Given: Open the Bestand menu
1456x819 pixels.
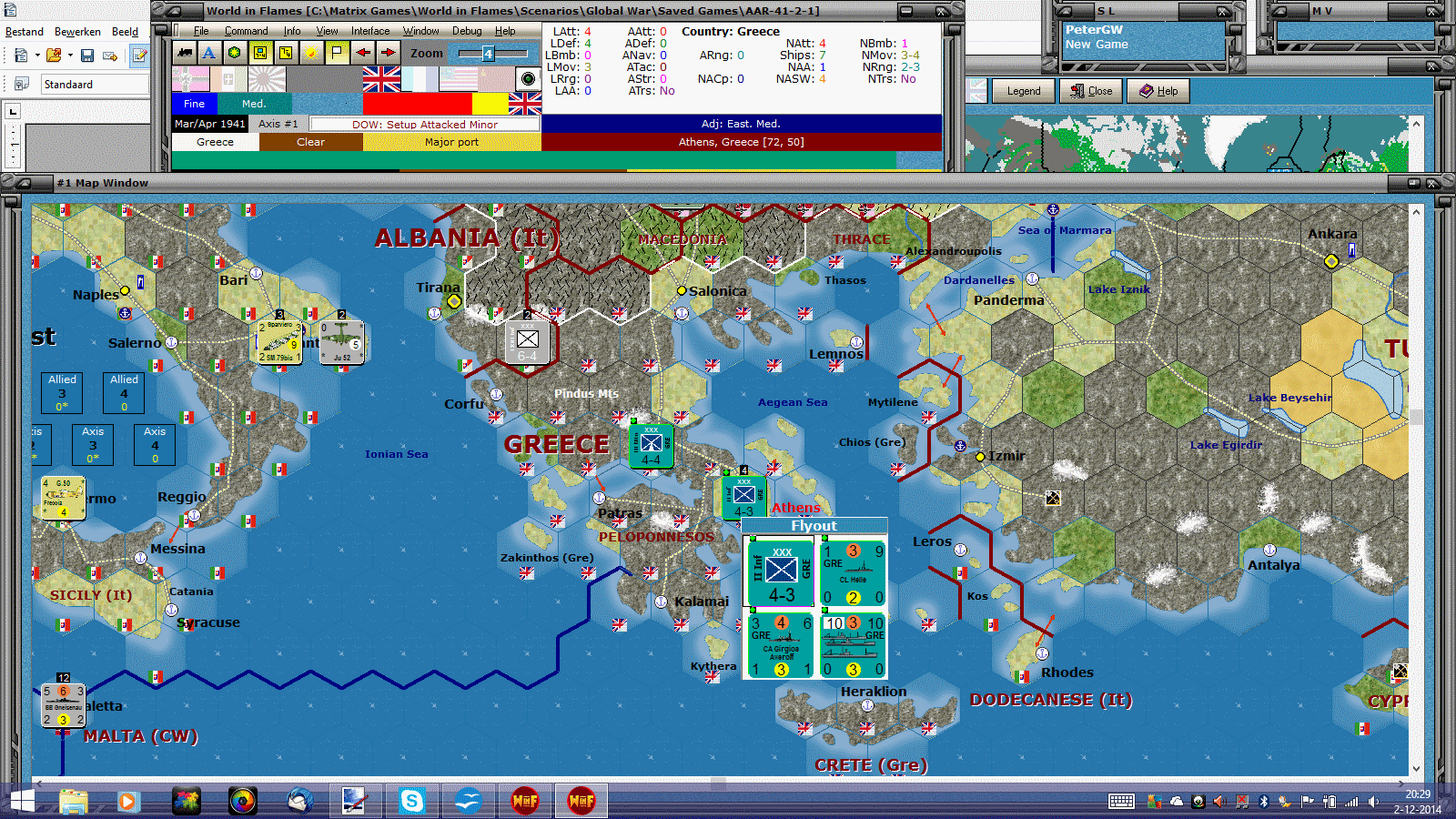Looking at the screenshot, I should (25, 32).
